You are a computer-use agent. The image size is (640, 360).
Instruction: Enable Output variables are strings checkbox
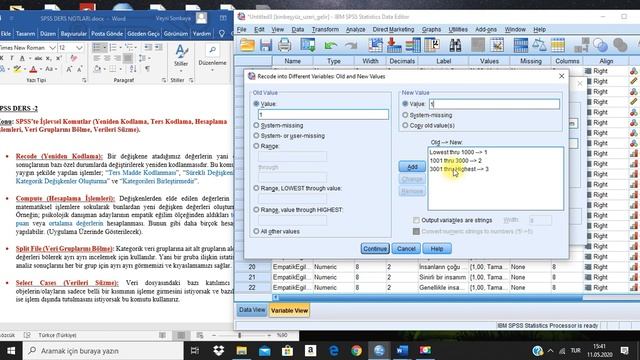pyautogui.click(x=416, y=220)
